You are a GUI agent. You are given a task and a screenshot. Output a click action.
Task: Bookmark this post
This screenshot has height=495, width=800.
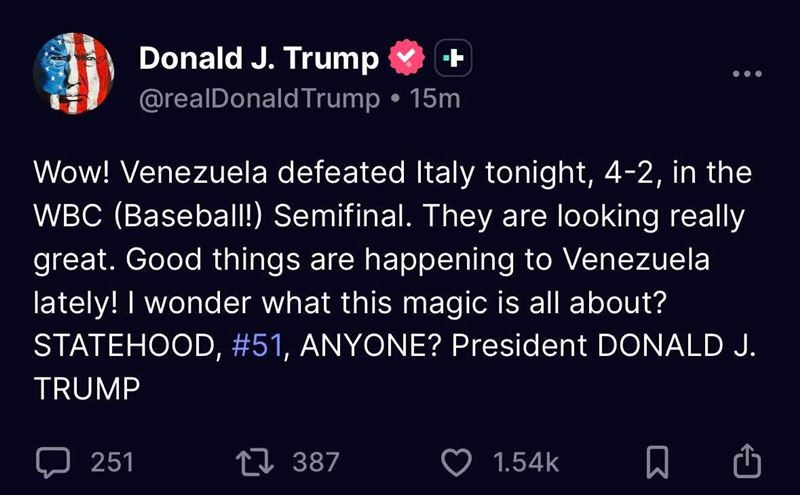tap(655, 461)
